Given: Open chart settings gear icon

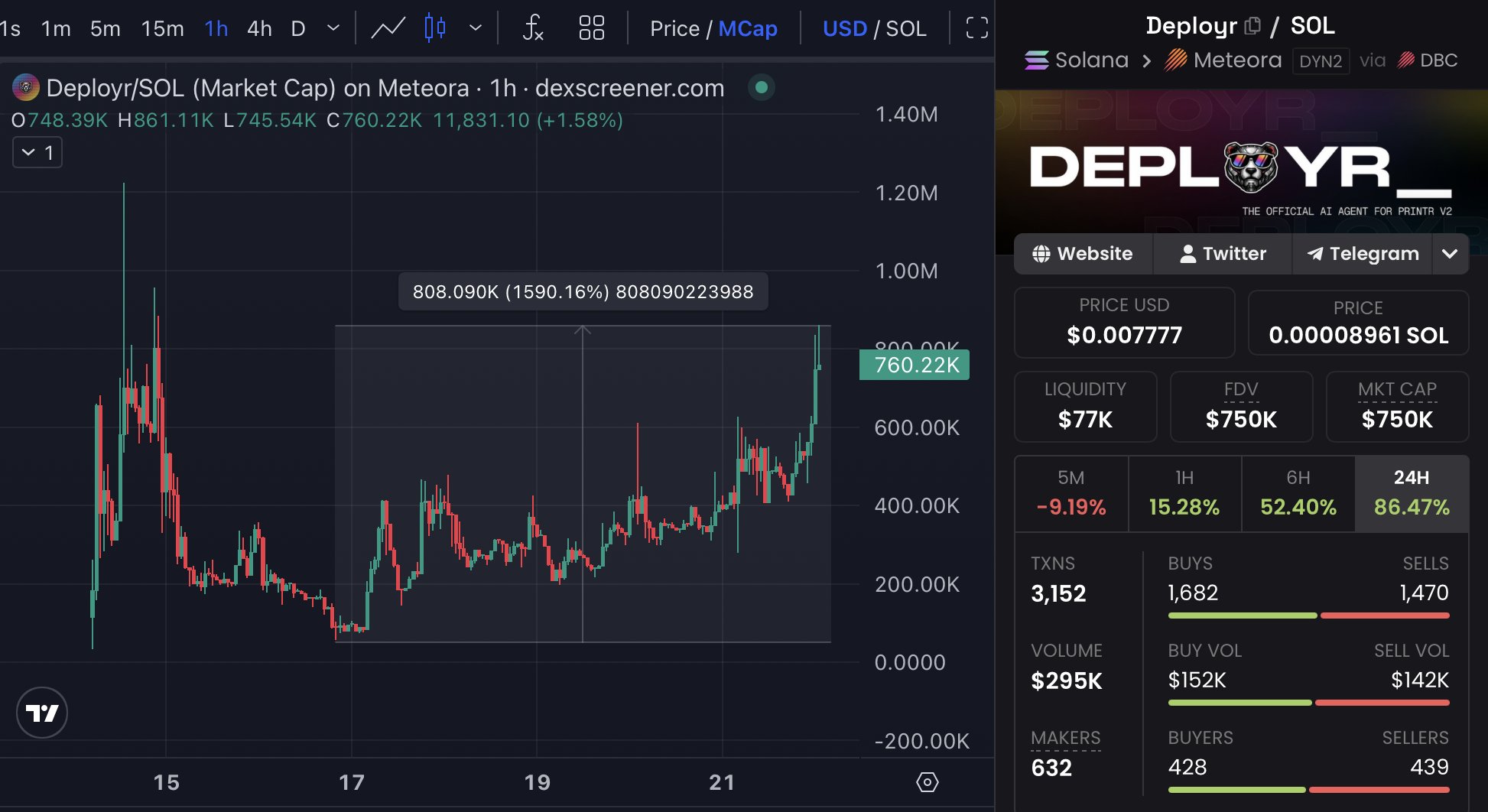Looking at the screenshot, I should coord(928,782).
